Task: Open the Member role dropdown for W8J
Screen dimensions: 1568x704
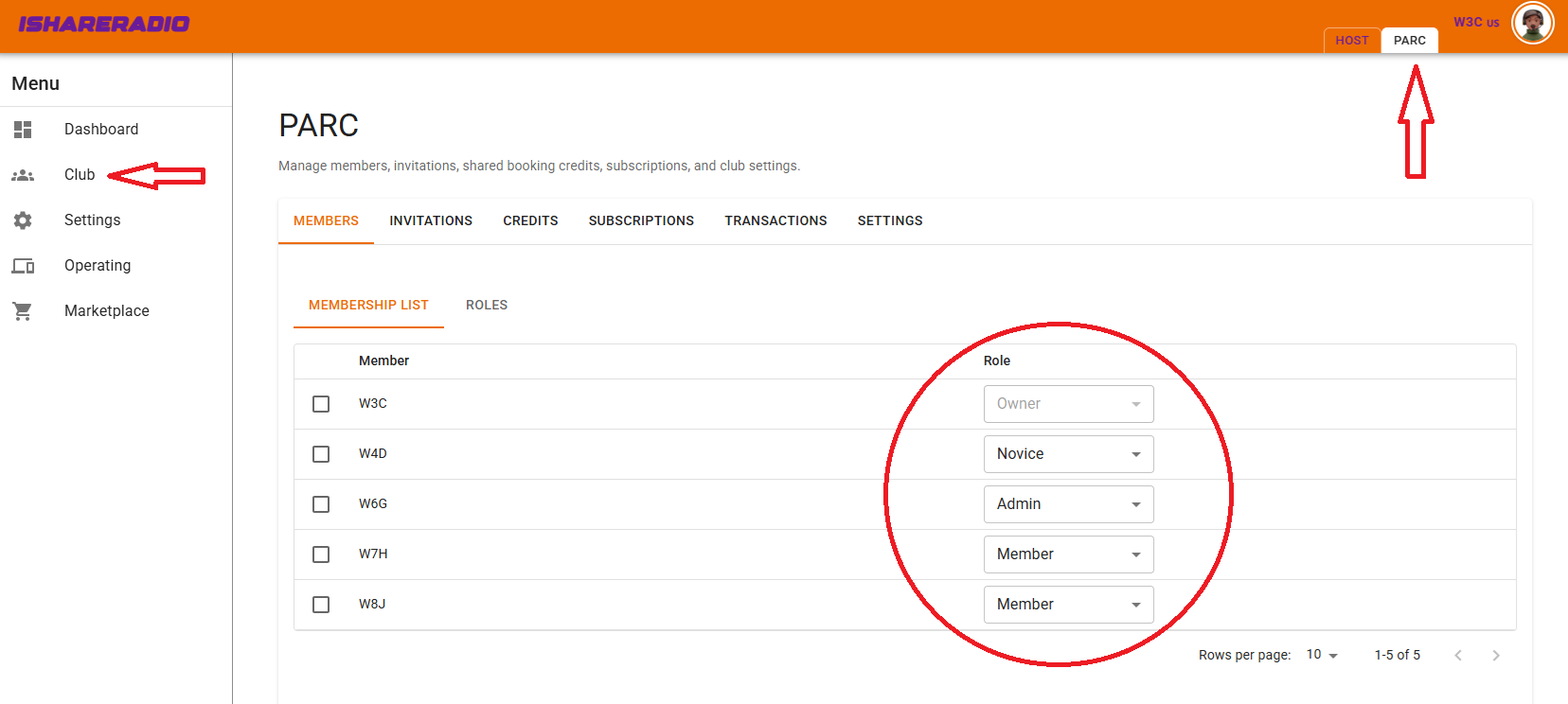Action: 1068,605
